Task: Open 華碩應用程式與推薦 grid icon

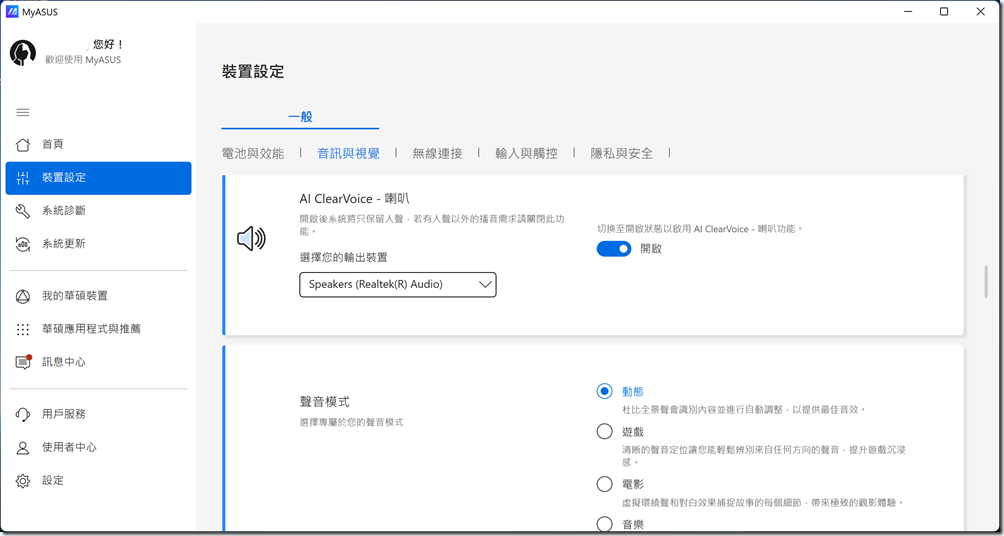Action: [x=23, y=329]
